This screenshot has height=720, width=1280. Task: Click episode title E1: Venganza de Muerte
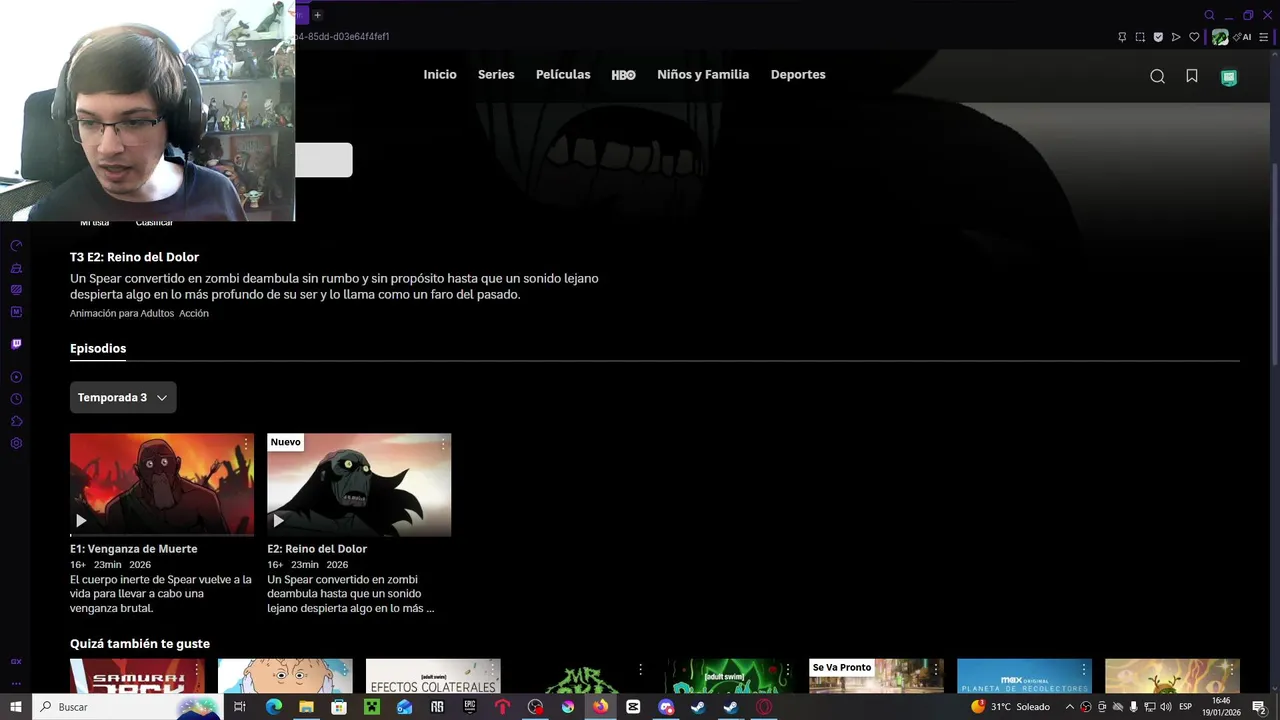[x=134, y=549]
